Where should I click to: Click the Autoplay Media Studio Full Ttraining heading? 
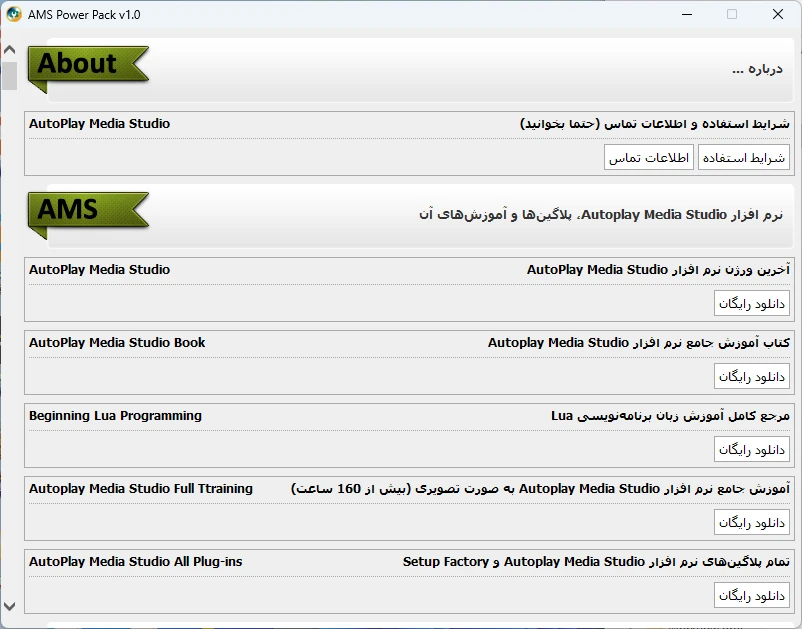click(x=141, y=489)
